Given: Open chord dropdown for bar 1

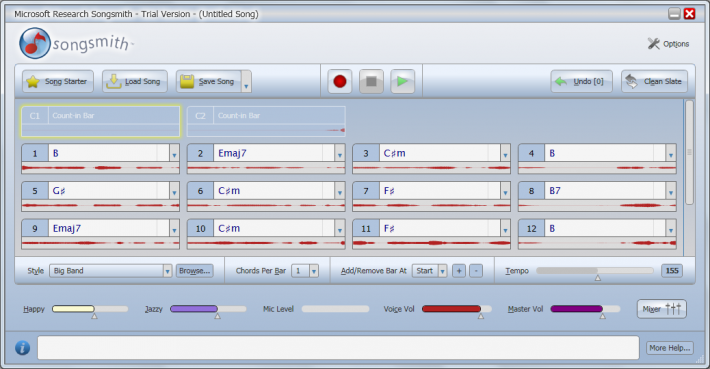Looking at the screenshot, I should coord(174,153).
